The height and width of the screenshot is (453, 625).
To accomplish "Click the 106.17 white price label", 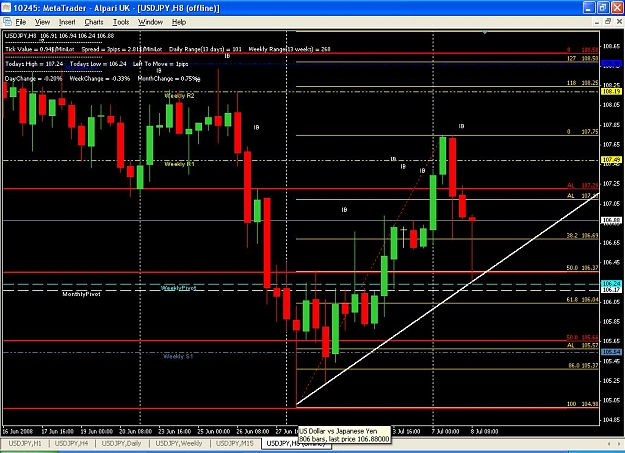I will (611, 290).
